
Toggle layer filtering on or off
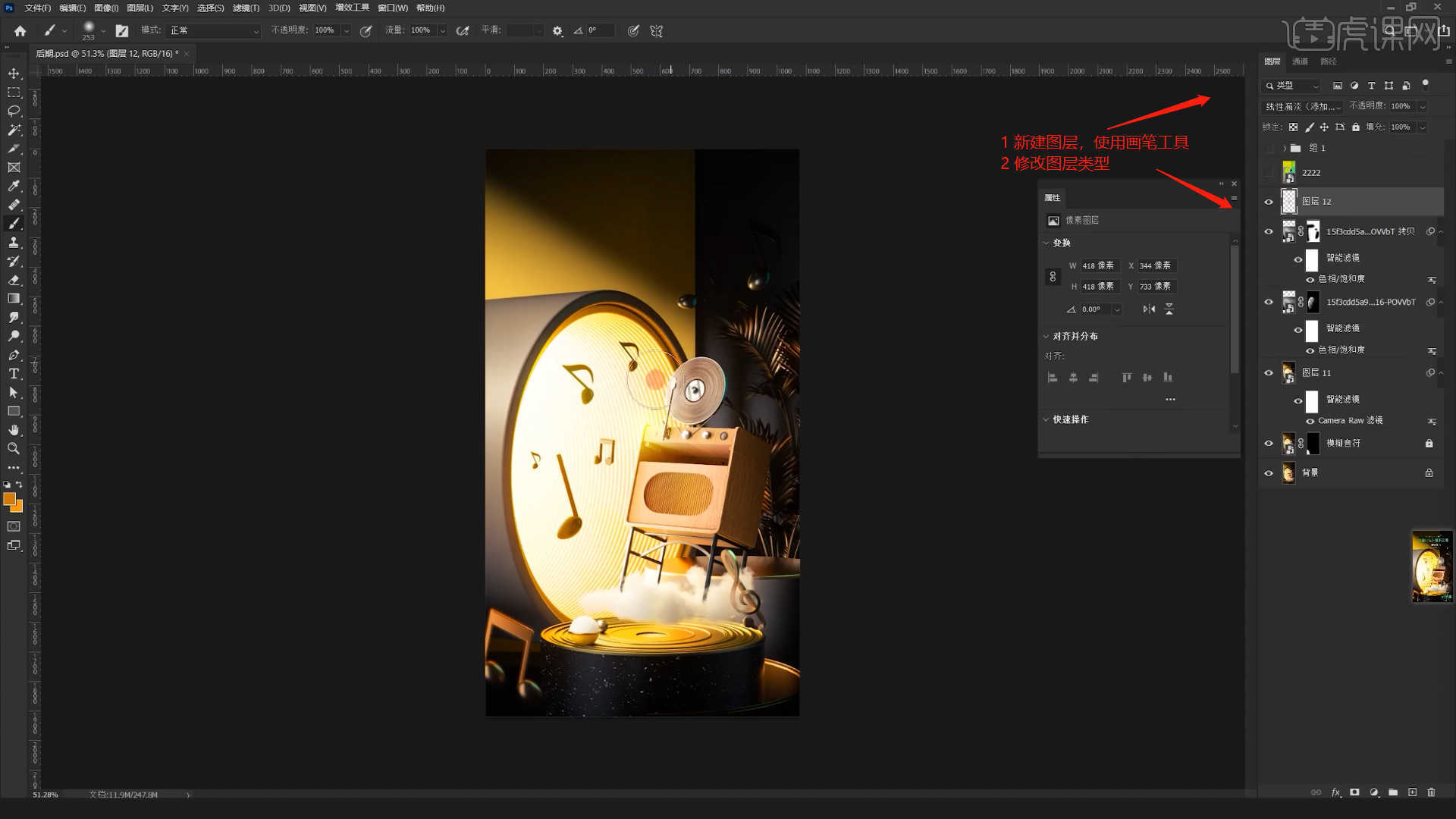(1425, 84)
